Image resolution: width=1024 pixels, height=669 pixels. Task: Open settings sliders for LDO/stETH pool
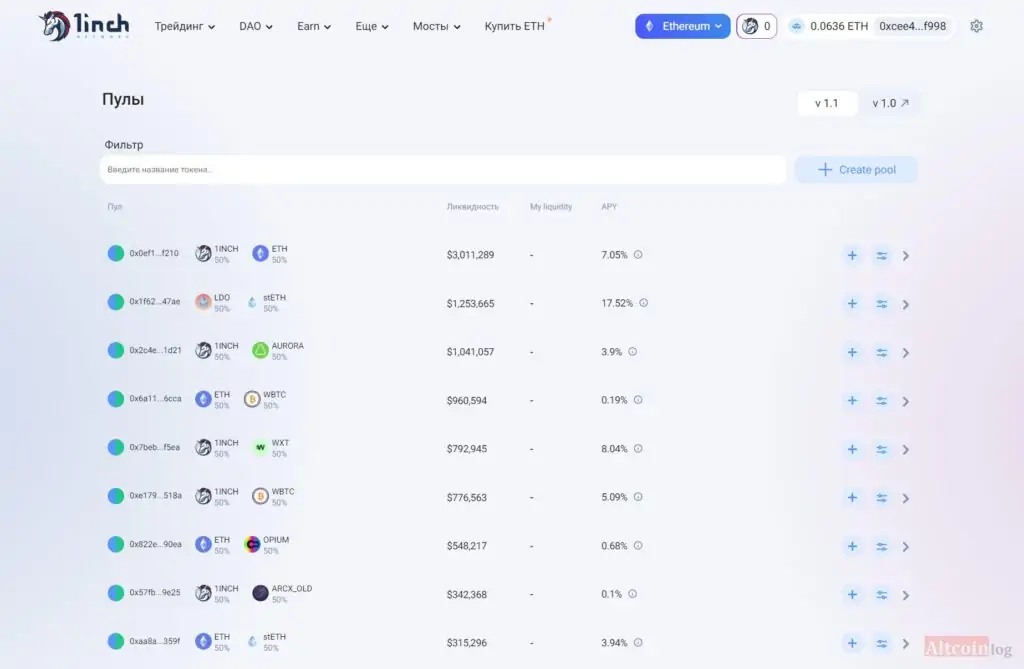pos(882,304)
